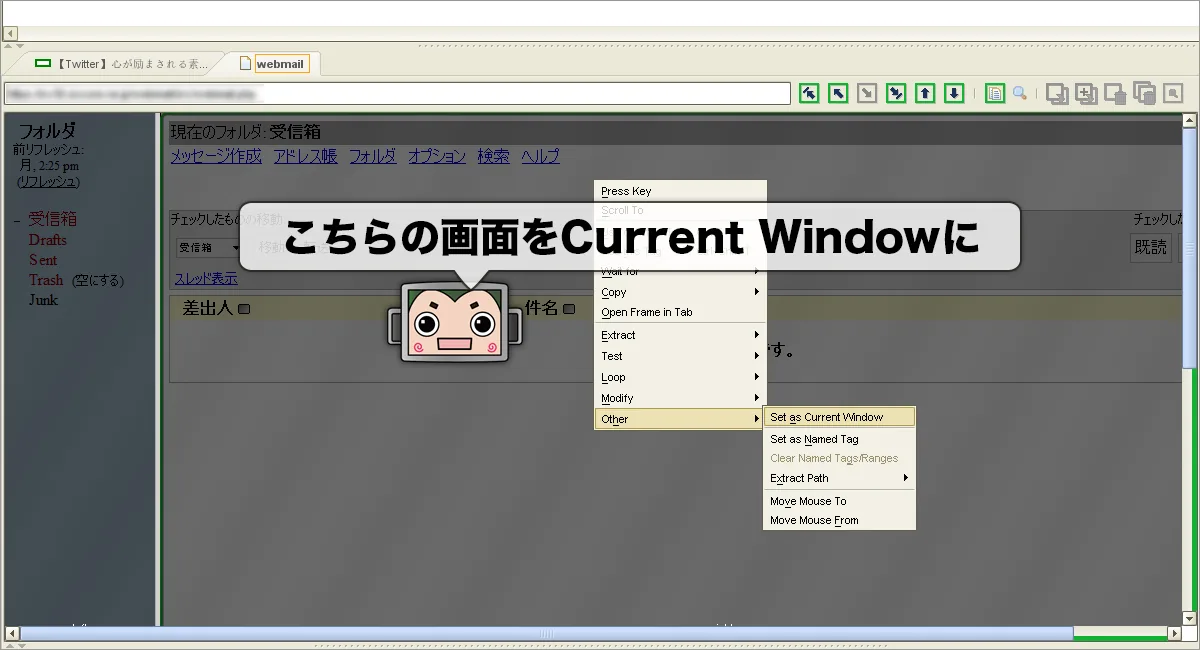Click the vertical scrollbar down arrow
Image resolution: width=1200 pixels, height=650 pixels.
pos(1189,620)
